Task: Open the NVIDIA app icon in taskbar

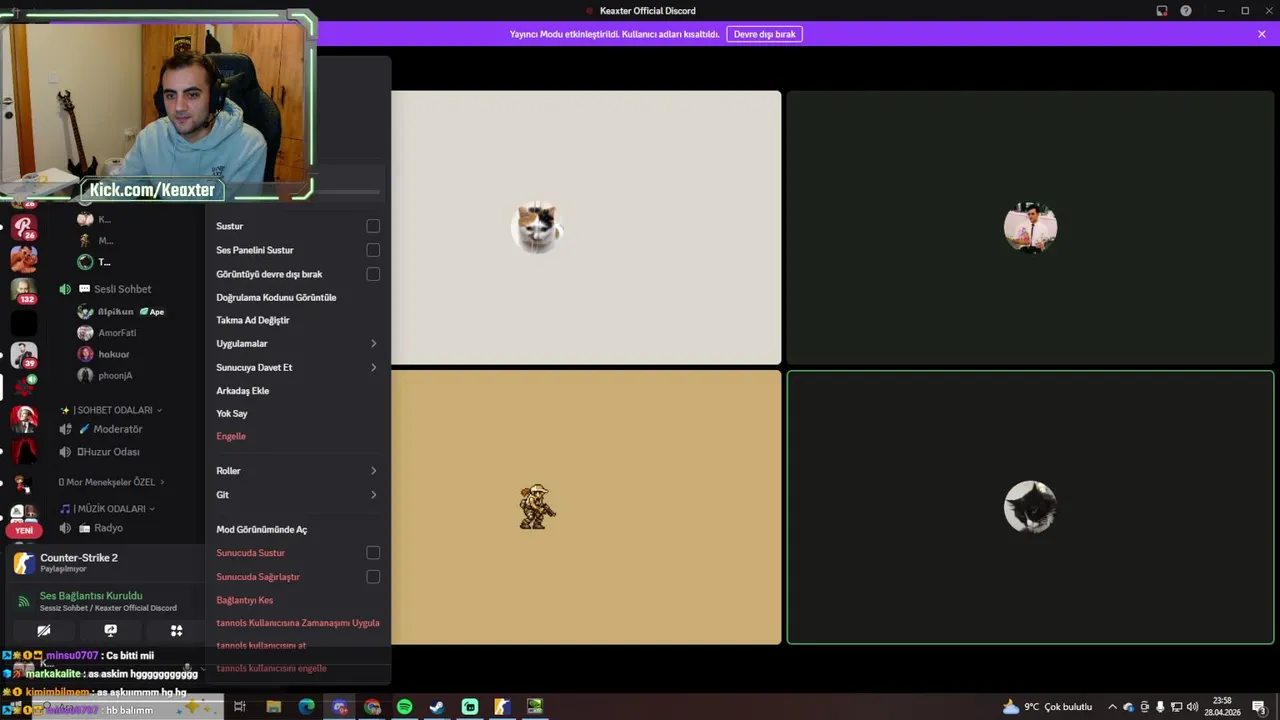Action: coord(535,707)
